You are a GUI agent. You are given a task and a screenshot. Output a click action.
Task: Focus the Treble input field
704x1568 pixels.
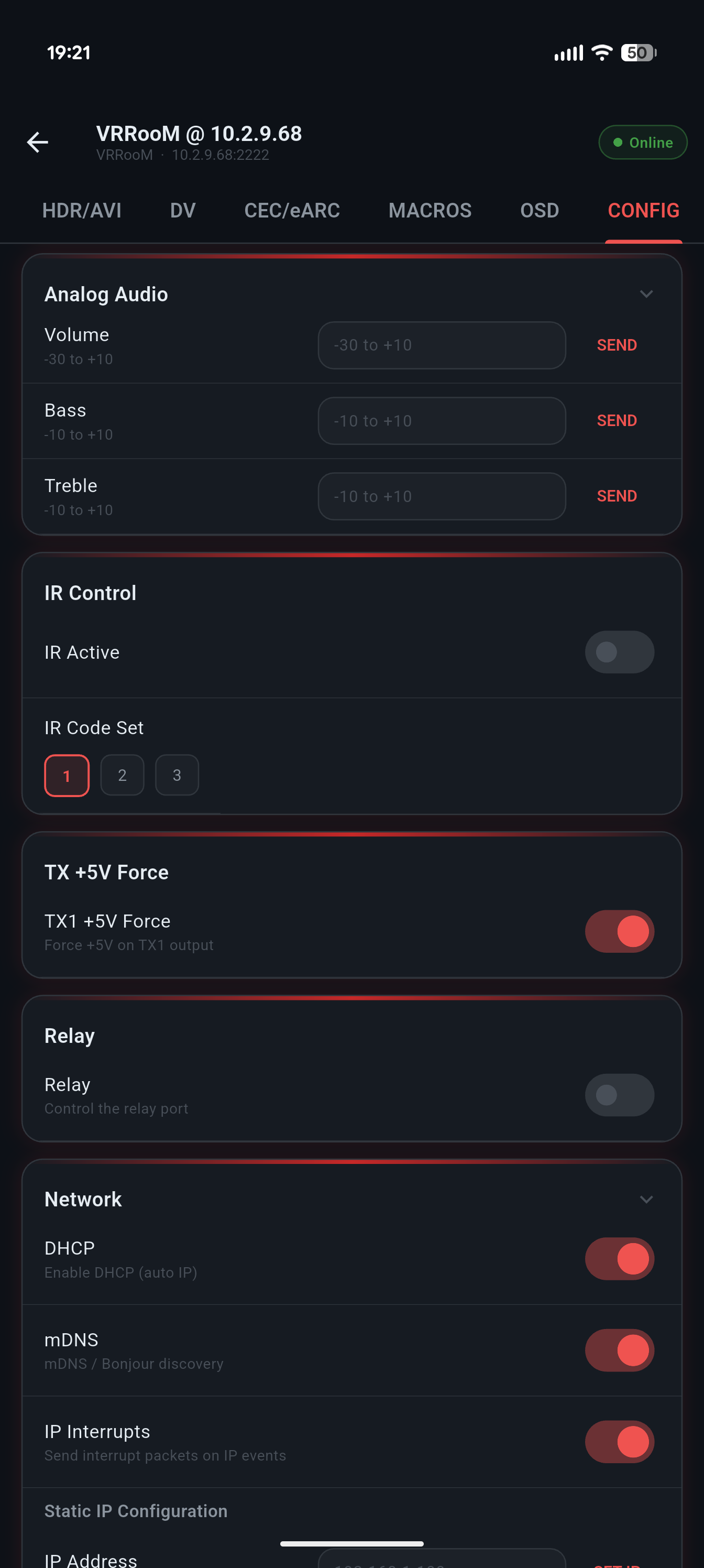442,496
